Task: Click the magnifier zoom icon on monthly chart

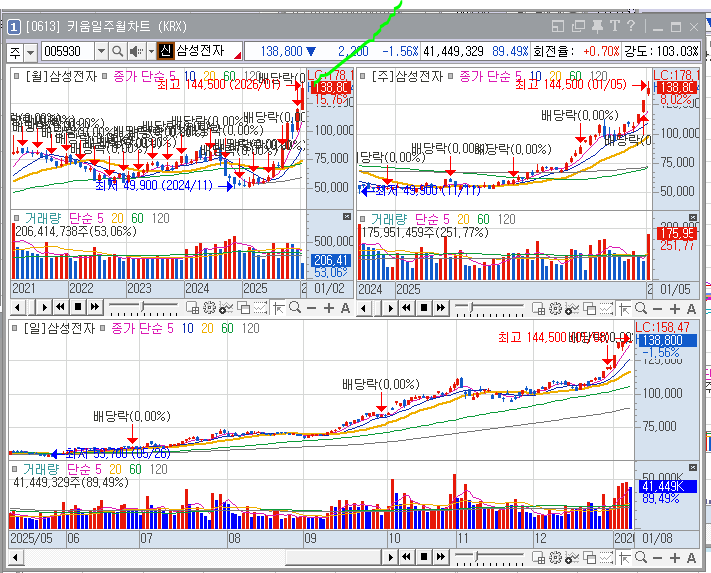Action: (x=295, y=308)
